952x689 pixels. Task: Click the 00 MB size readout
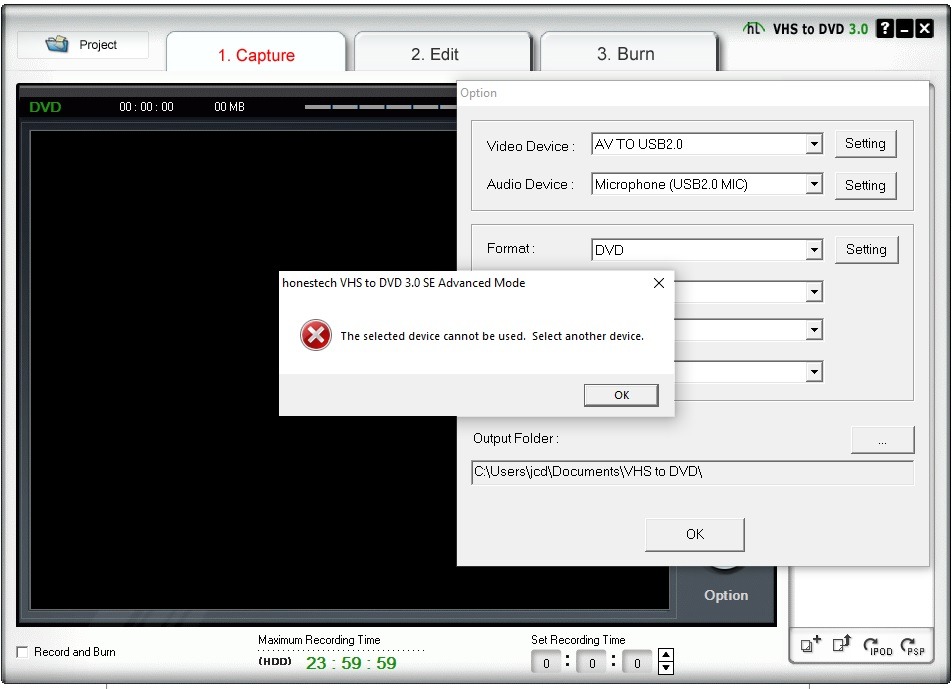click(x=229, y=107)
